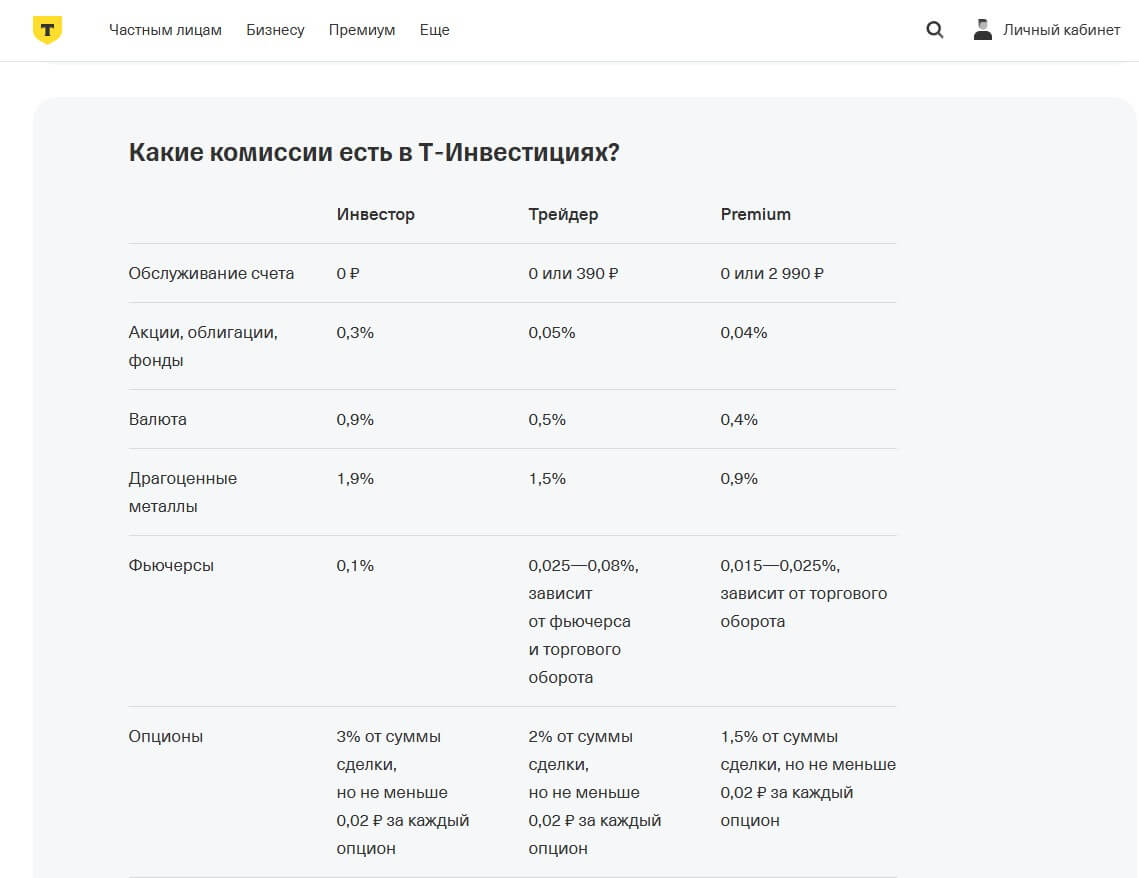Click the 0,9% metals Premium cell
This screenshot has height=878, width=1139.
point(739,479)
